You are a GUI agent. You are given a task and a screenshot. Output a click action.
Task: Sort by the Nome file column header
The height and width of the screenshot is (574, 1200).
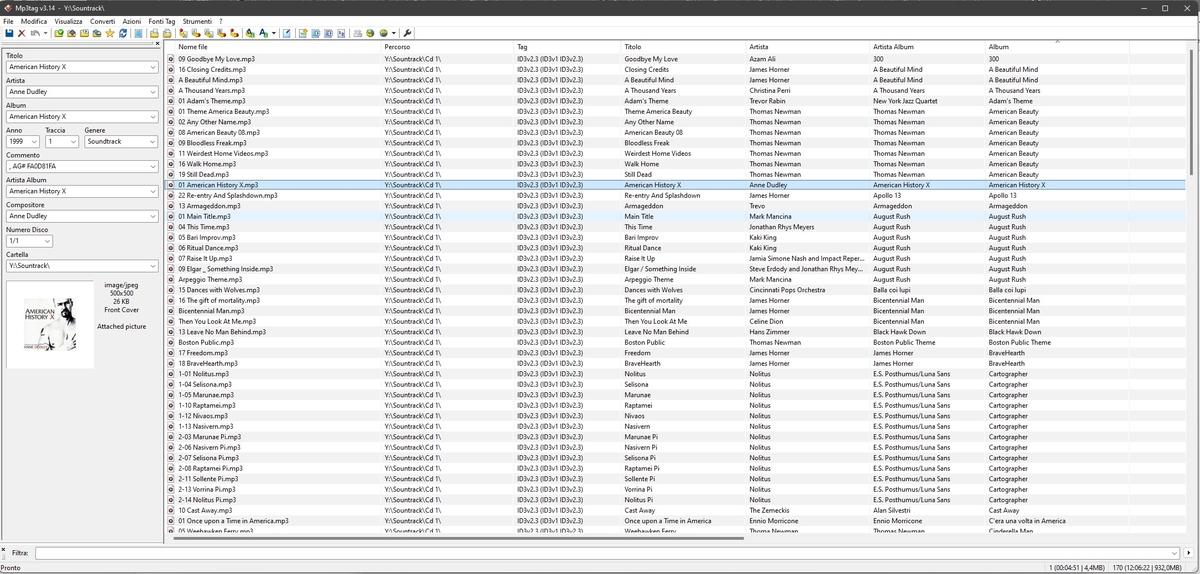(193, 47)
